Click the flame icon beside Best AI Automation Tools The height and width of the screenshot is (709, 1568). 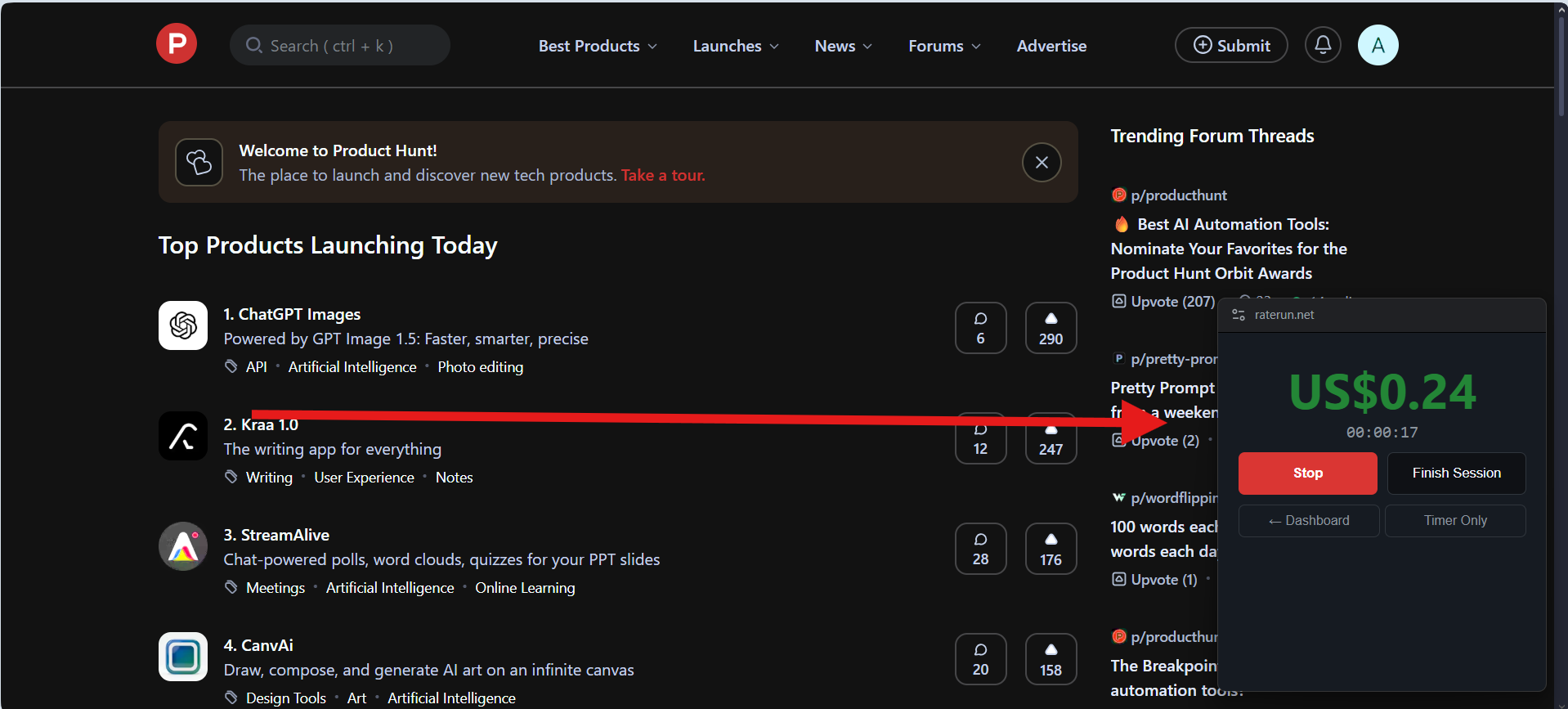tap(1122, 224)
